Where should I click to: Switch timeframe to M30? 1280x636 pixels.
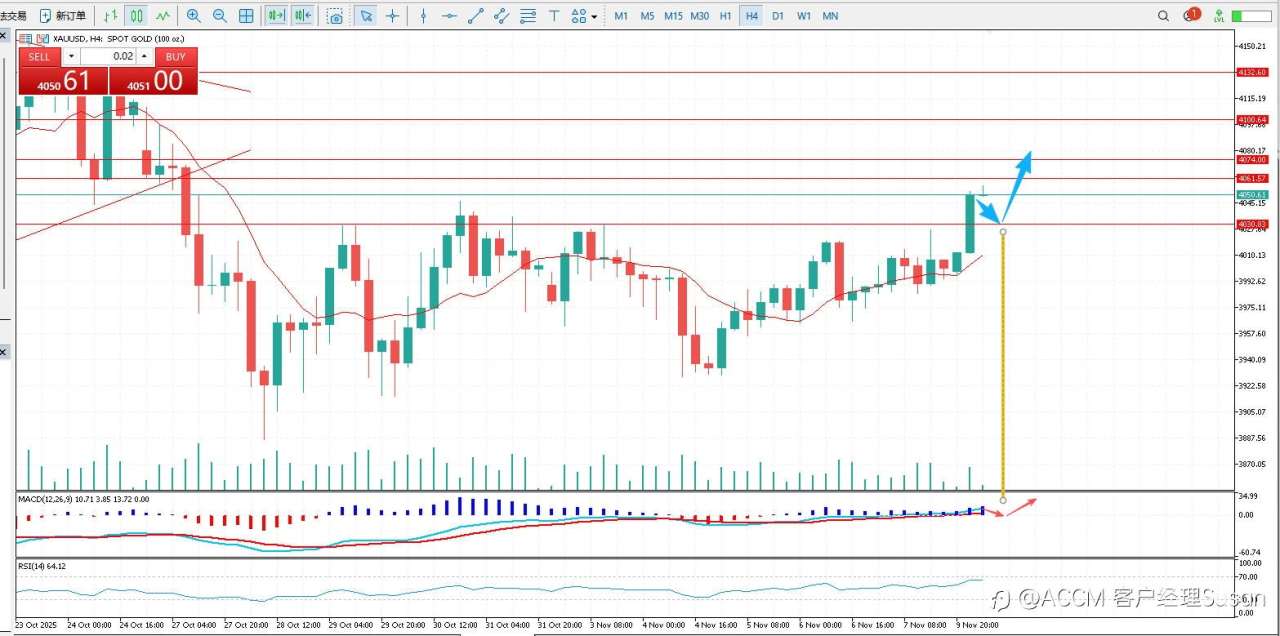click(700, 16)
